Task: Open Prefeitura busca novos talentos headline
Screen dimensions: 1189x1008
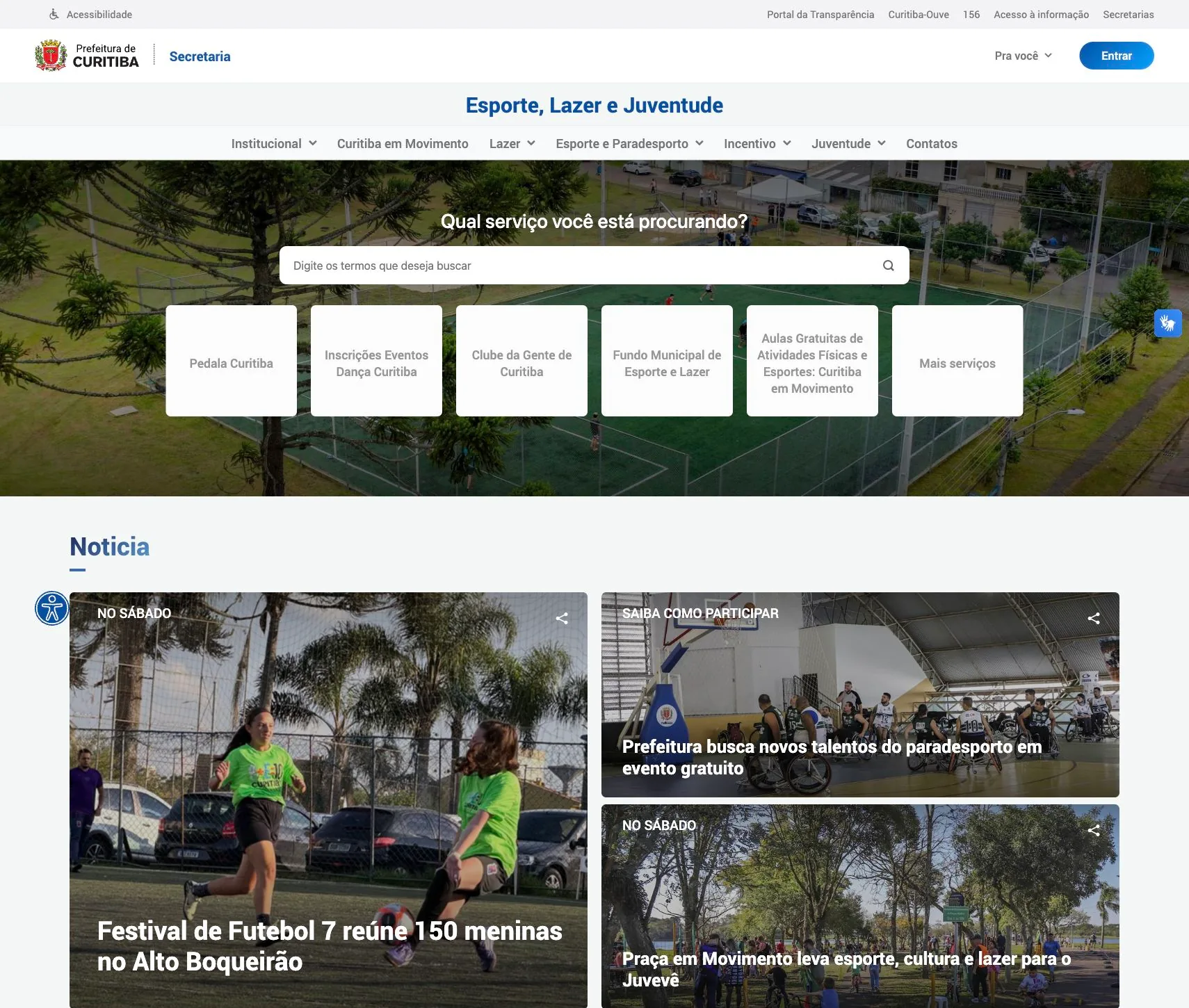Action: [x=832, y=757]
